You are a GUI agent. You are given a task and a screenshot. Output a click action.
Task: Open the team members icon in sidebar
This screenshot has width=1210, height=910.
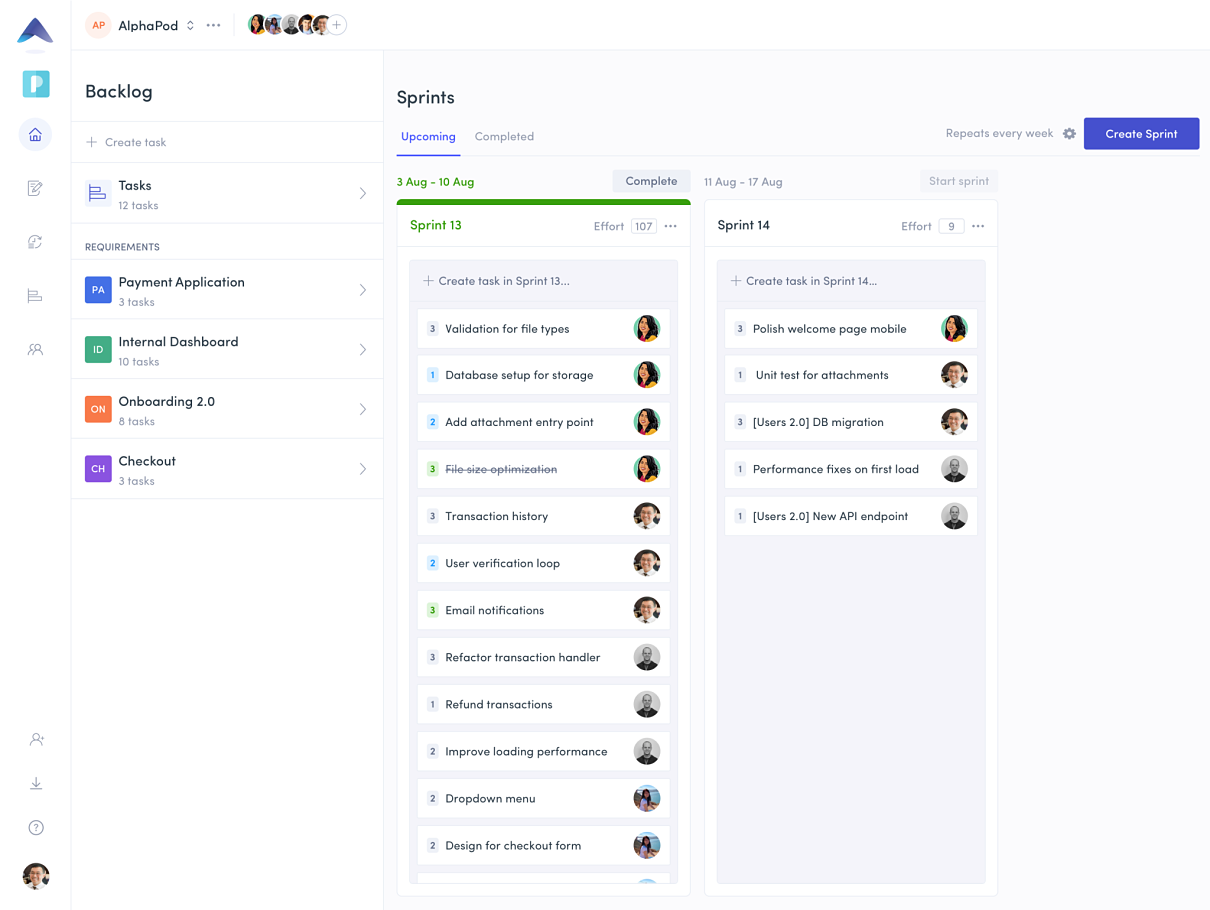pos(35,350)
